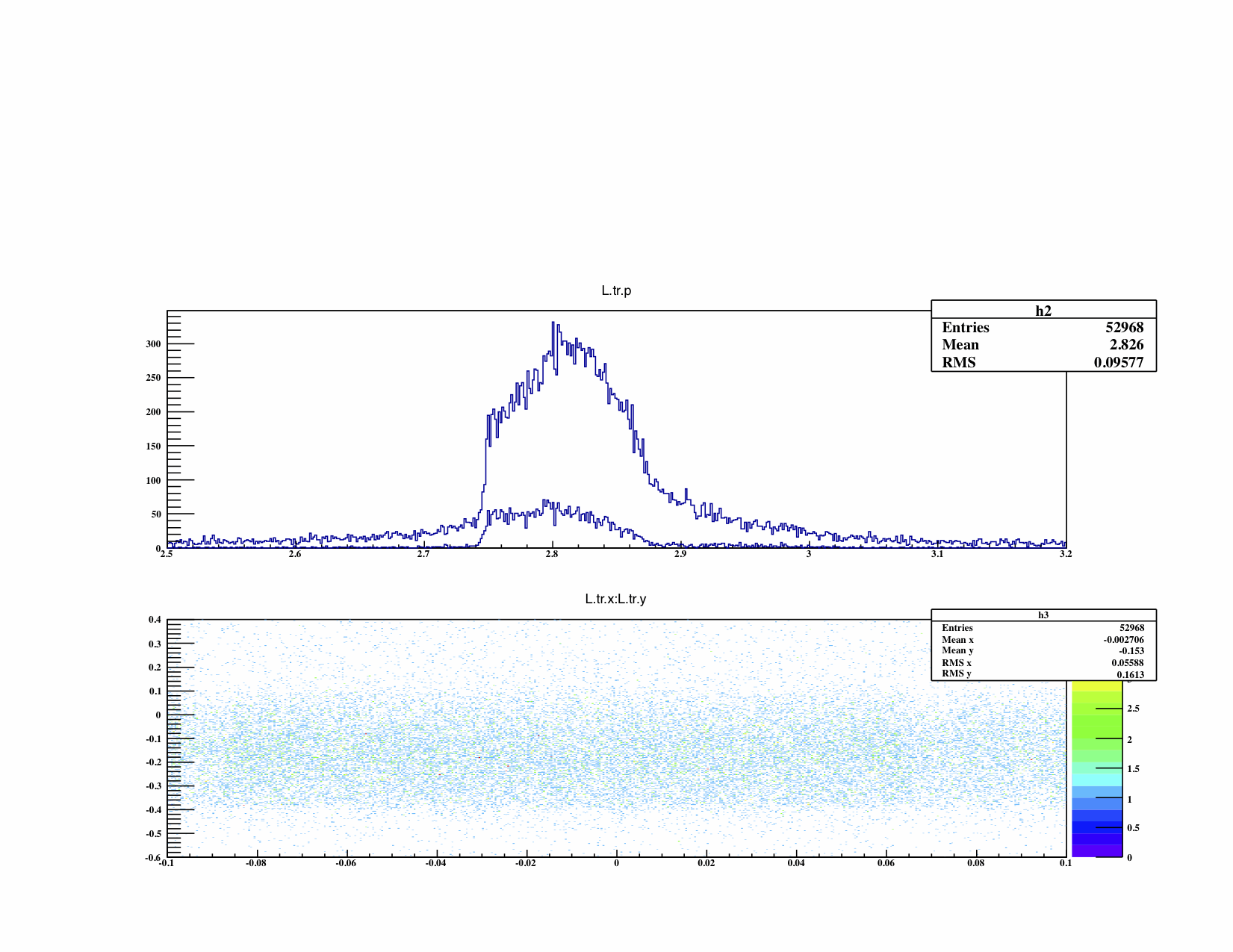The image size is (1233, 952).
Task: Click the 50 label on L.tr.p y-axis
Action: (156, 514)
